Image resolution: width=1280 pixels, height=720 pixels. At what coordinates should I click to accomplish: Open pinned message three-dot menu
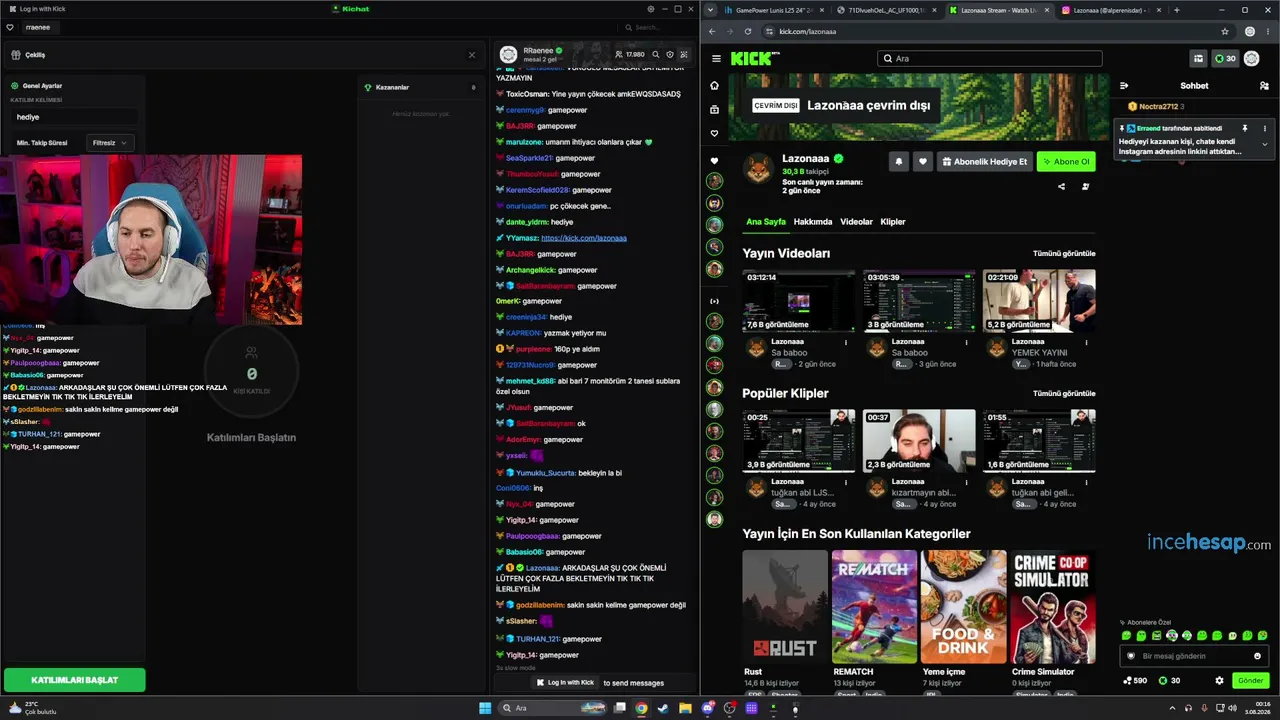coord(1265,129)
